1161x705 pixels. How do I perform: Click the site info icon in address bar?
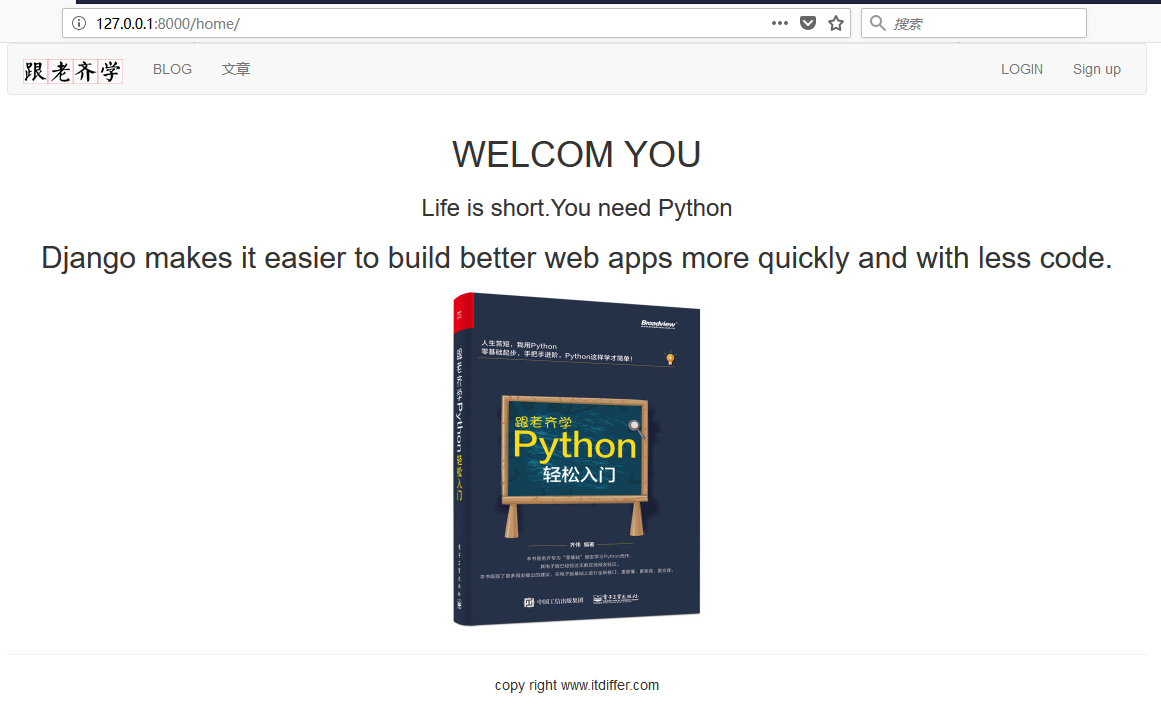(x=78, y=23)
